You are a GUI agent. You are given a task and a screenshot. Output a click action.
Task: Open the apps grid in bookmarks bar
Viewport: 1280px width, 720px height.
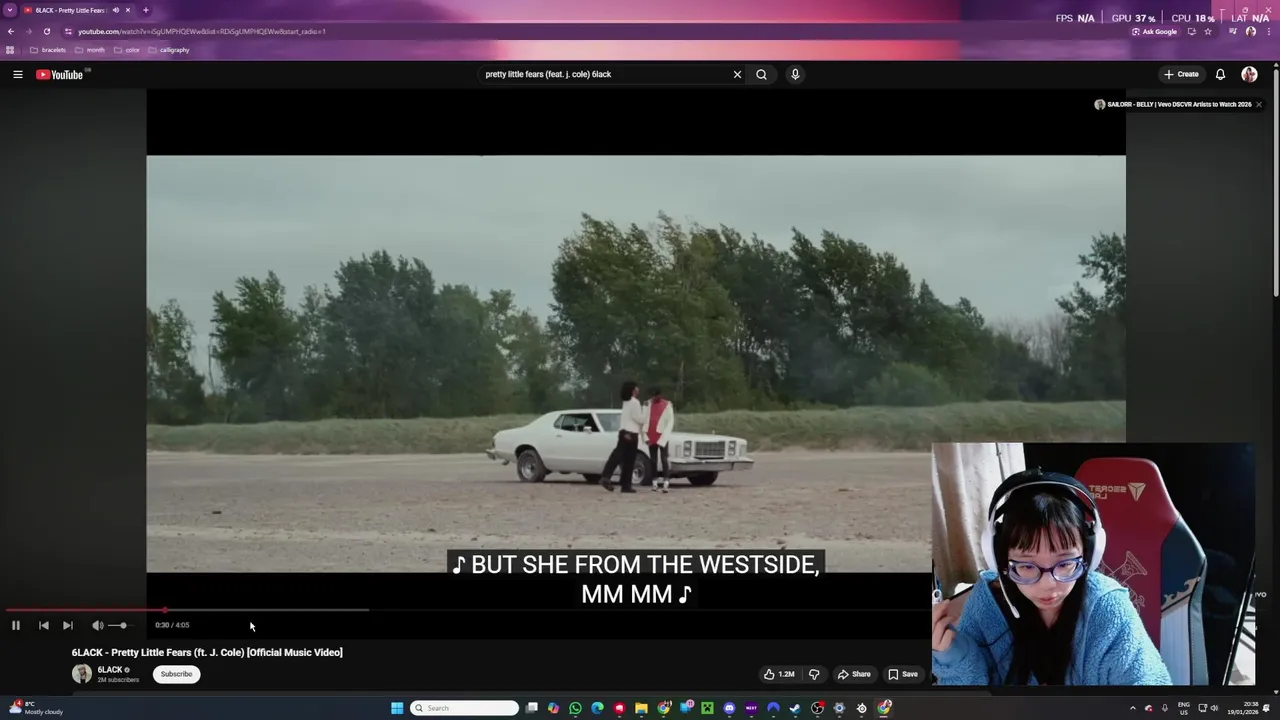10,50
